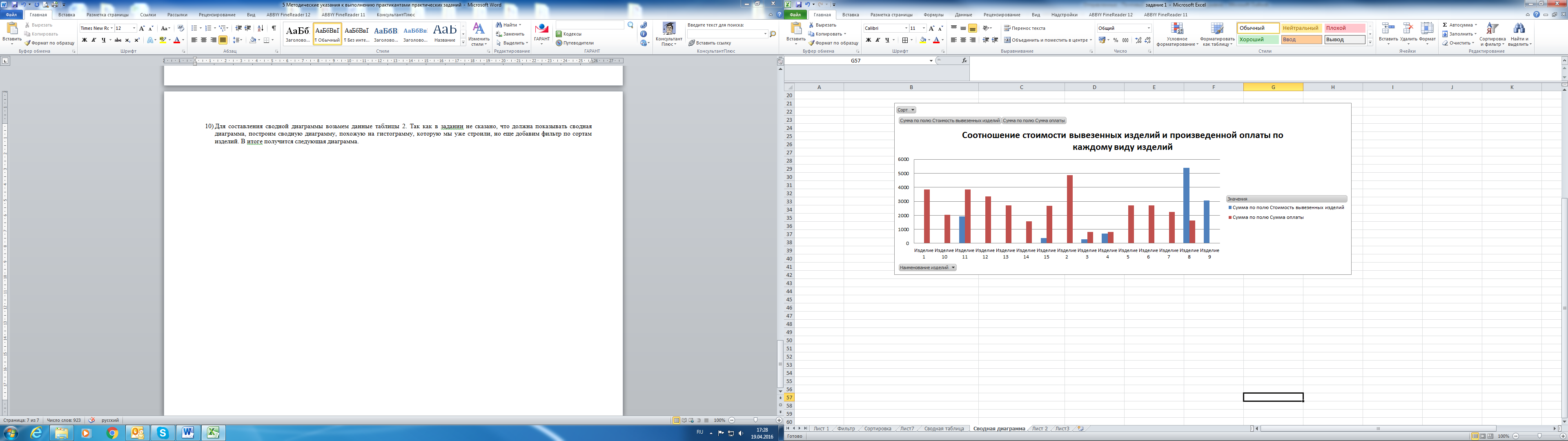Click Заменить in Word ribbon
The width and height of the screenshot is (1568, 441).
(x=510, y=34)
